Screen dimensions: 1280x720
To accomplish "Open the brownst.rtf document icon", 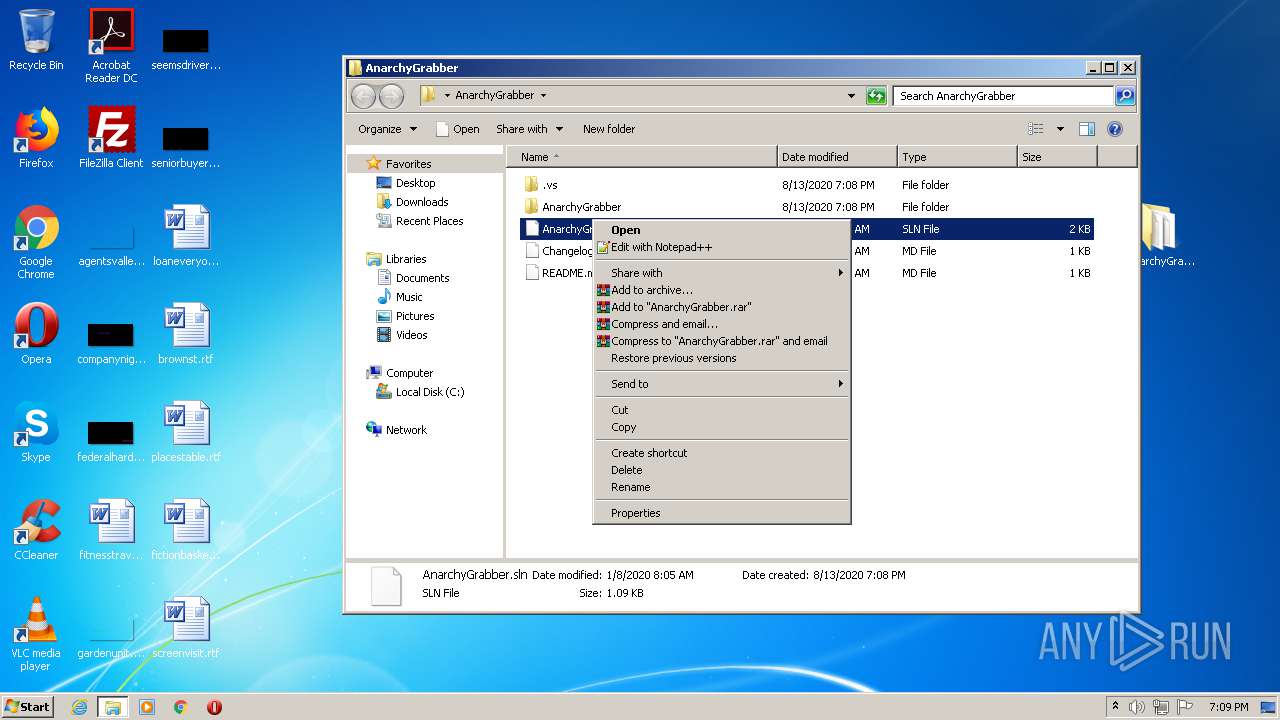I will (186, 334).
